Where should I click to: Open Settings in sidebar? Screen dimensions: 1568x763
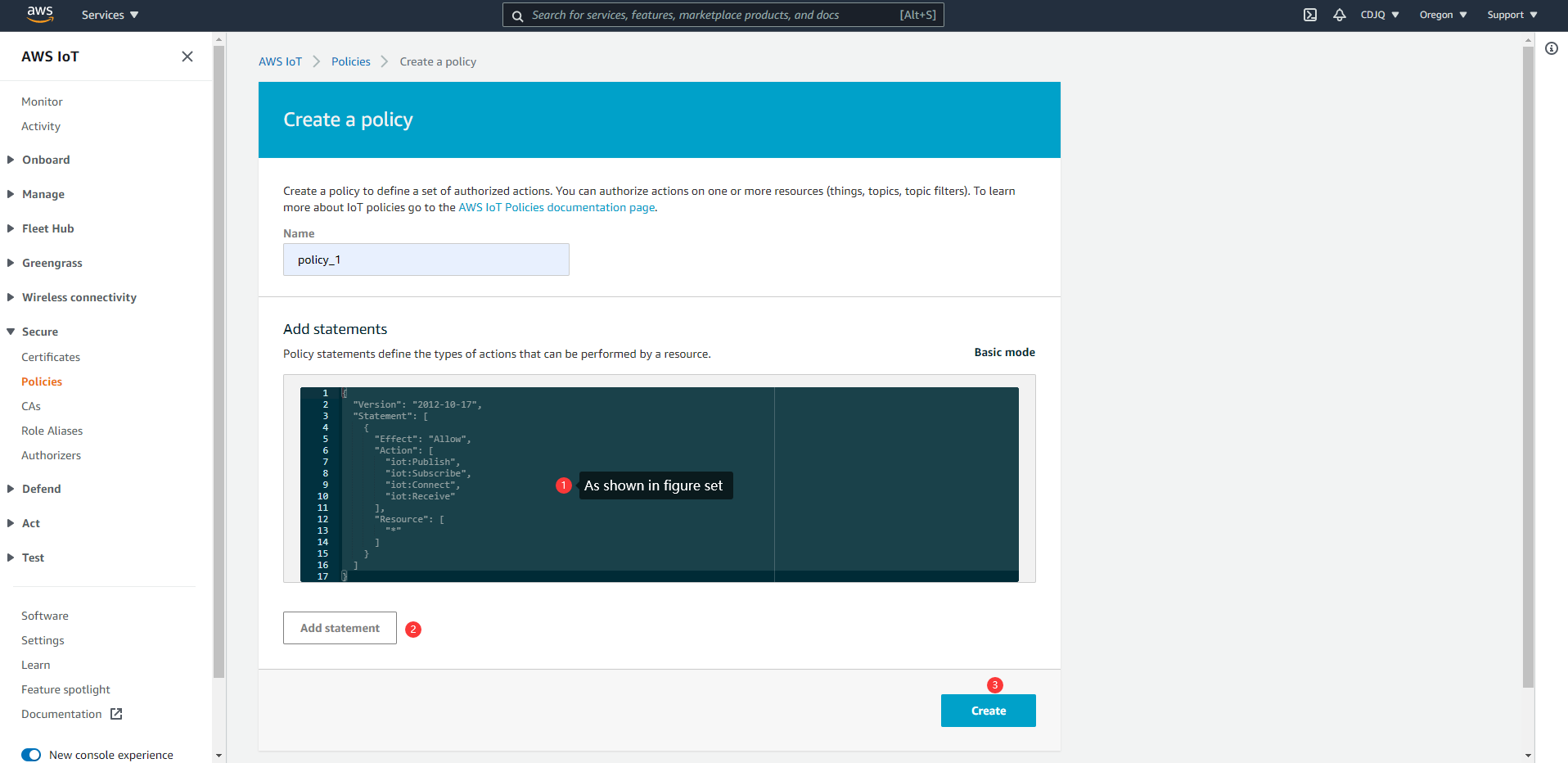pyautogui.click(x=43, y=640)
